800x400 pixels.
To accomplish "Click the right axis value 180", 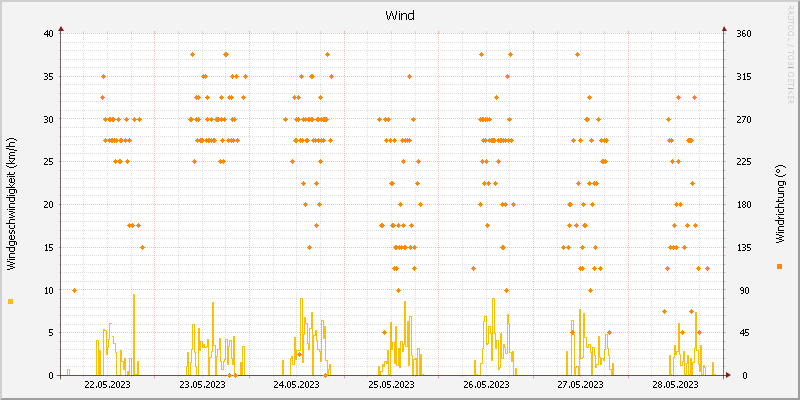I will point(744,205).
